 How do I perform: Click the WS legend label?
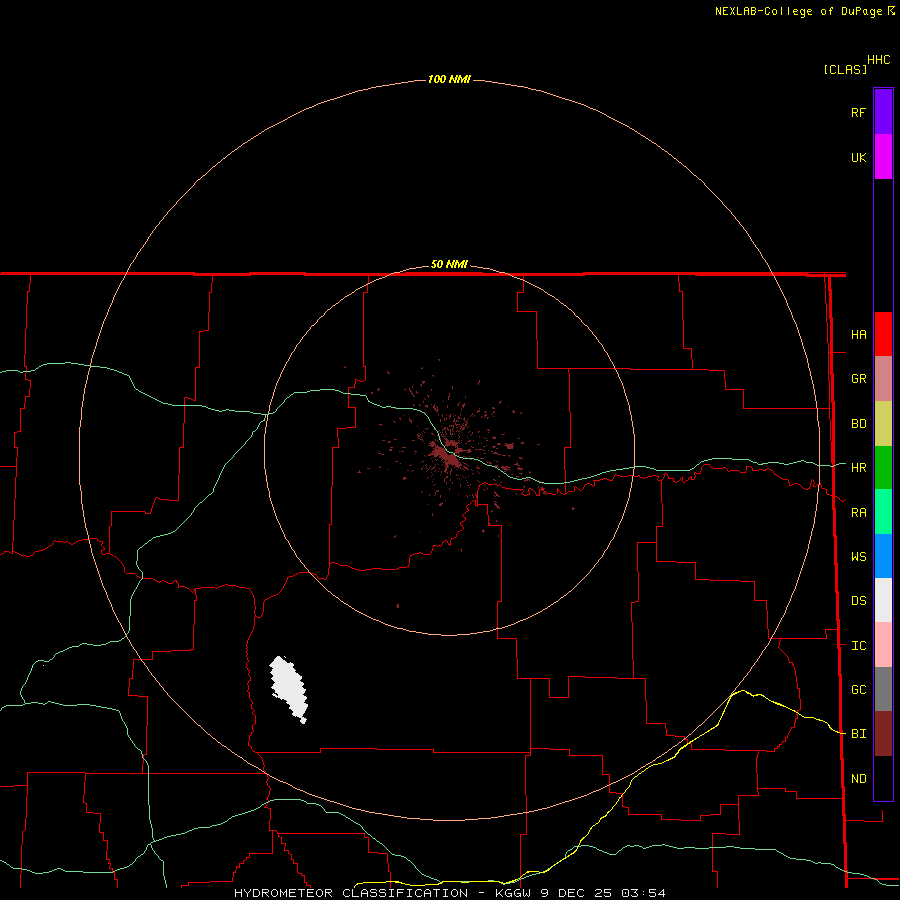858,556
